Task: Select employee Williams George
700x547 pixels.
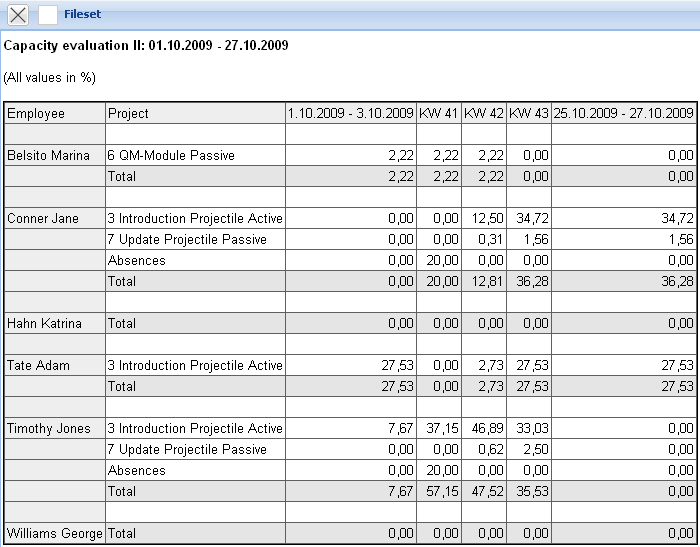Action: click(x=54, y=533)
